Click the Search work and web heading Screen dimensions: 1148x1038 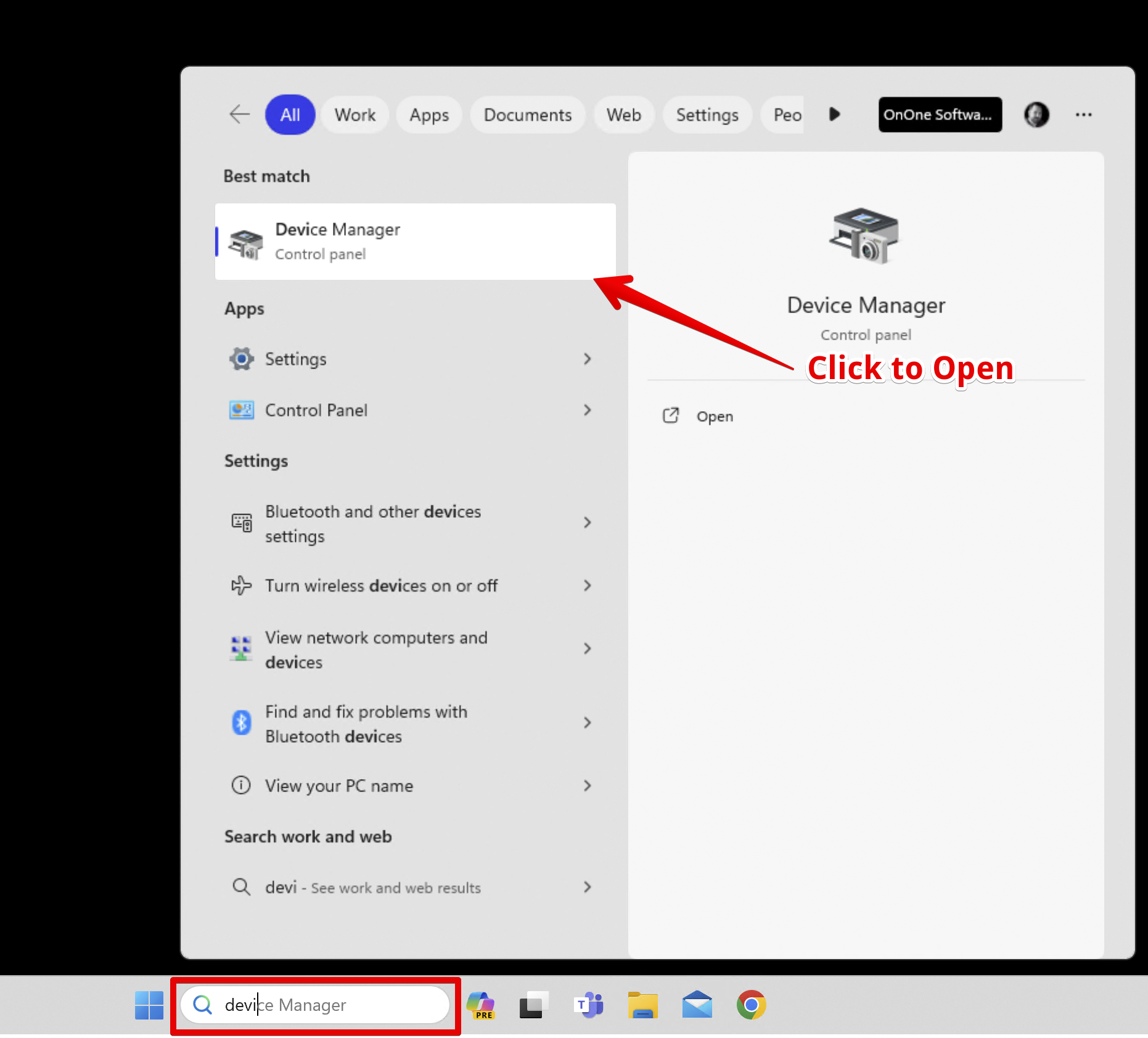click(308, 836)
